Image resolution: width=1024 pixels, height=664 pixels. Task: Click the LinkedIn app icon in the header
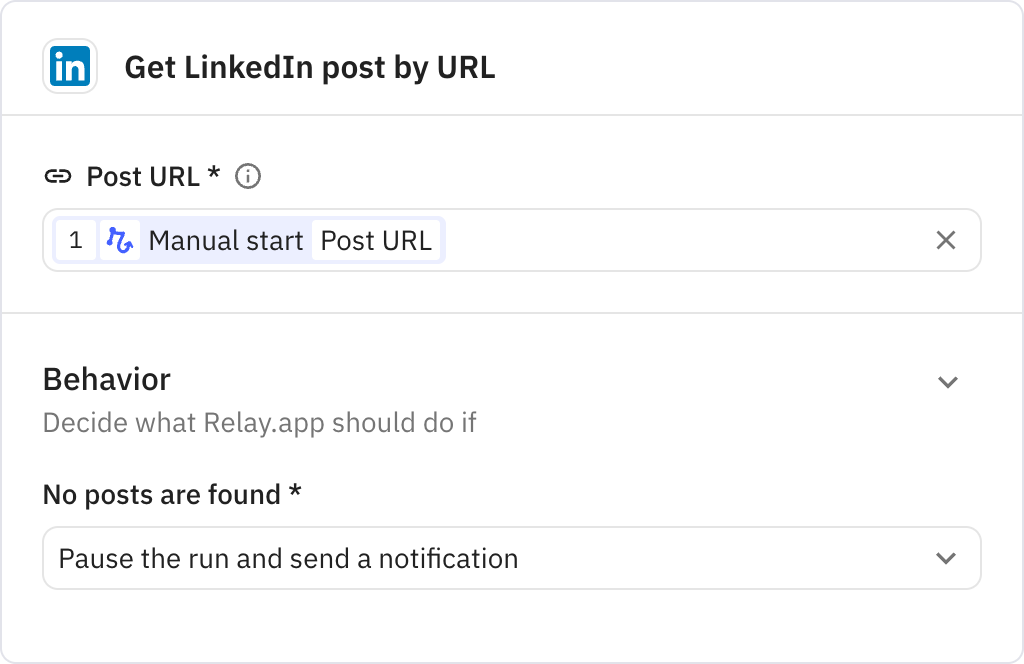pyautogui.click(x=70, y=66)
